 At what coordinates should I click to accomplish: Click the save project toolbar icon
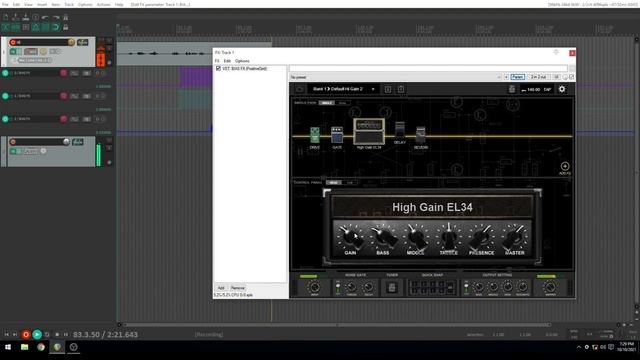25,17
